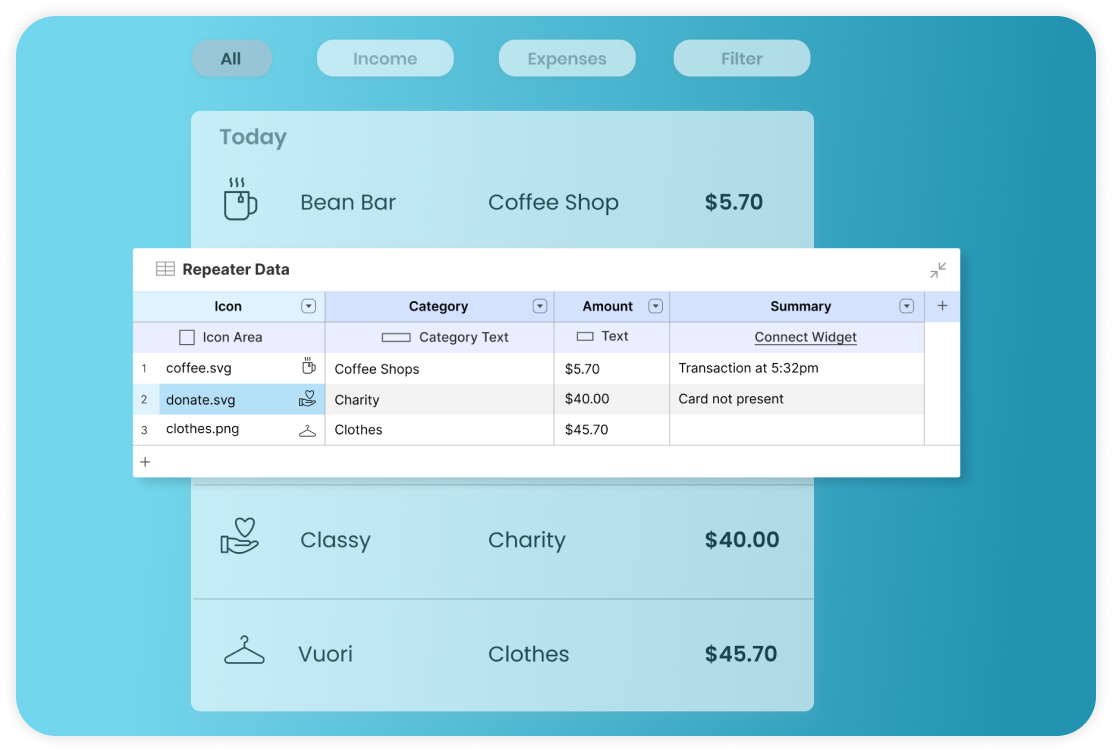Select the All tab
Viewport: 1112px width, 752px height.
coord(231,58)
